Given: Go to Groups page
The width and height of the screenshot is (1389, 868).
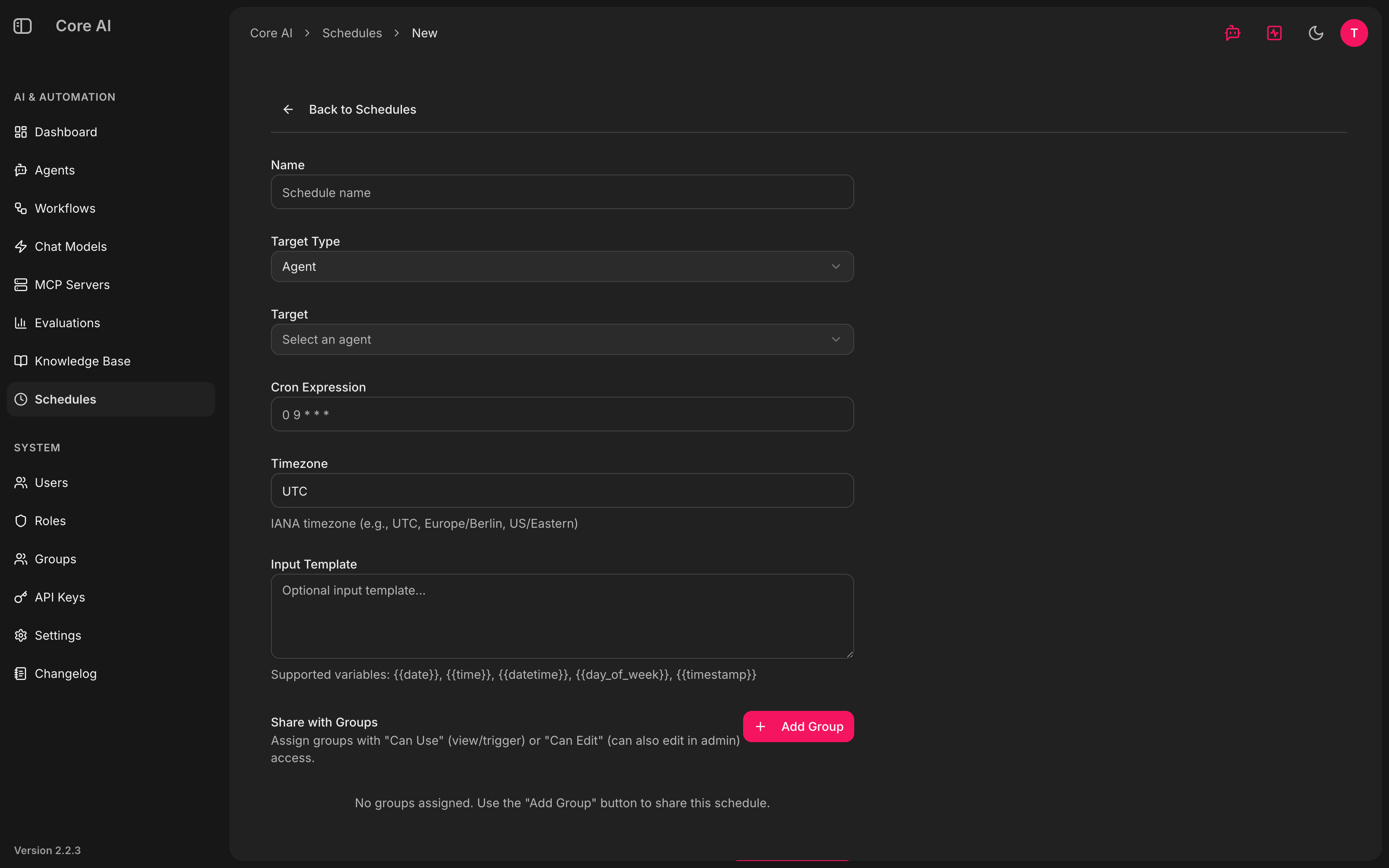Looking at the screenshot, I should (111, 559).
